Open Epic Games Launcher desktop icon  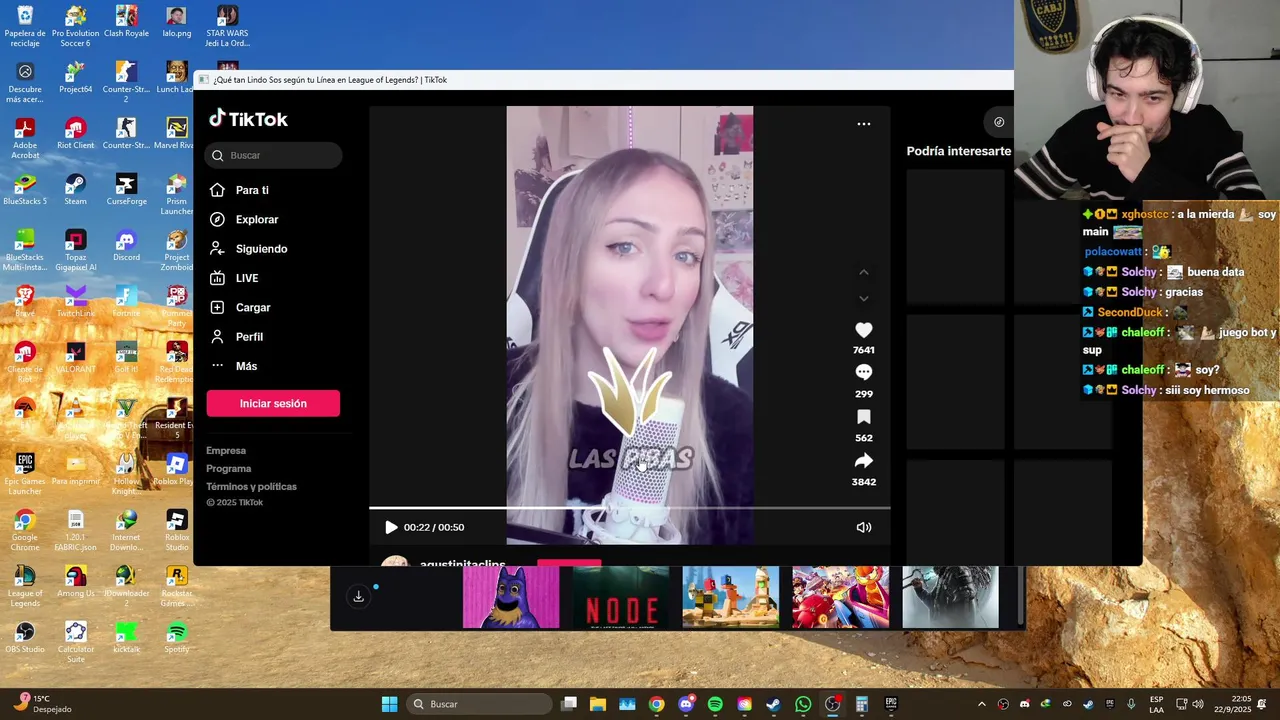tap(25, 475)
